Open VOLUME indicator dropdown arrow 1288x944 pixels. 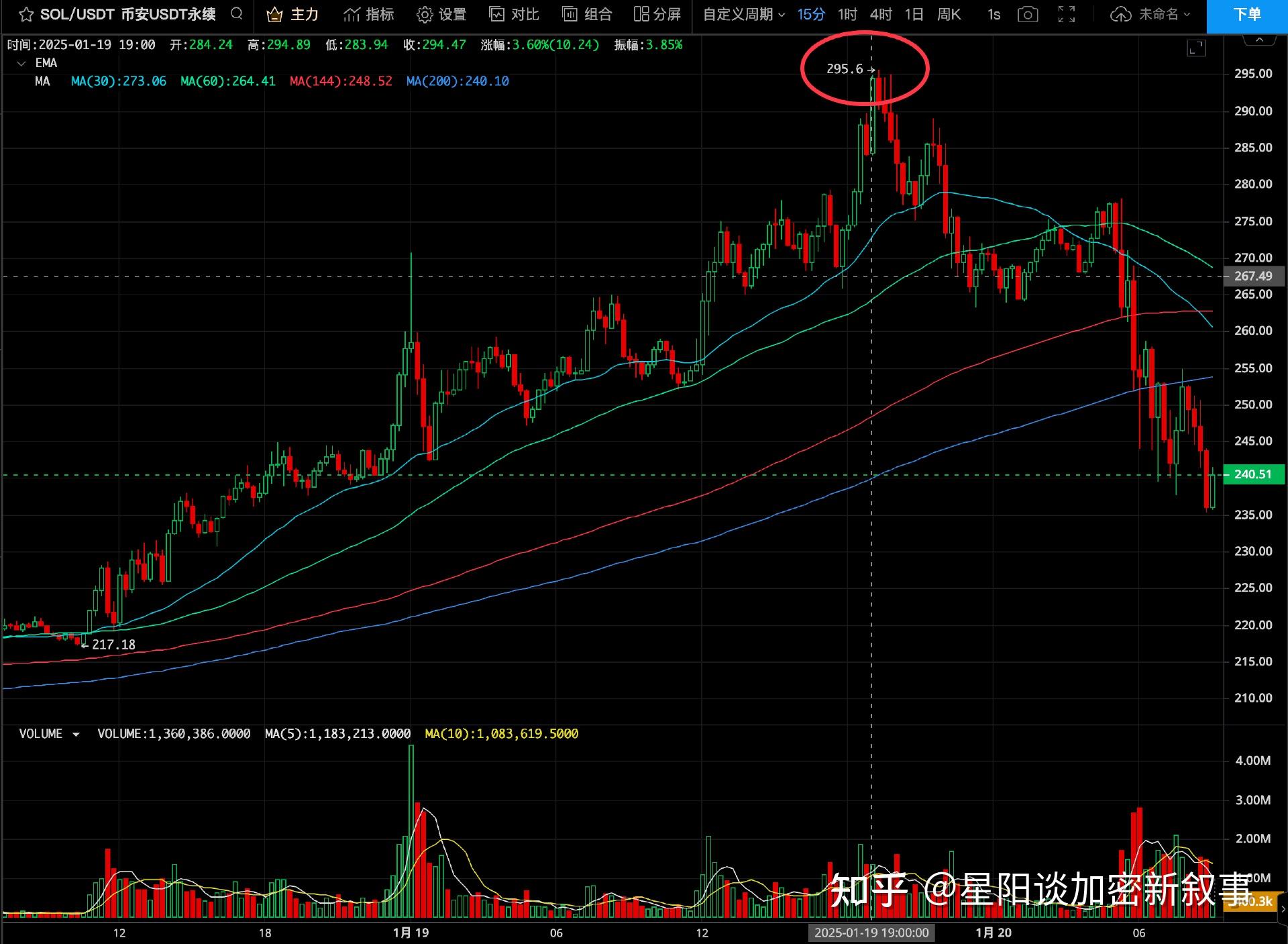point(76,734)
